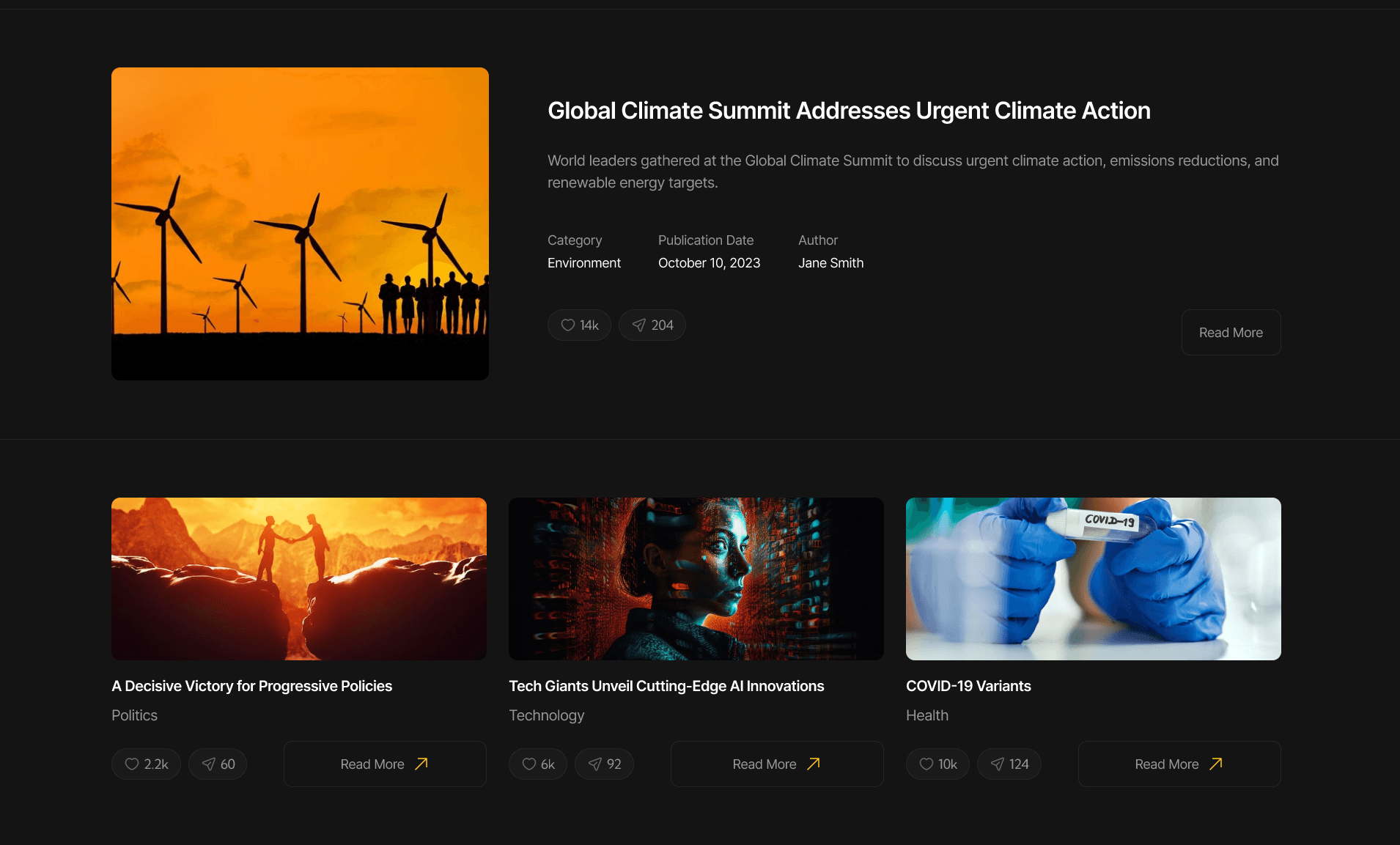Click the wind turbine featured image
The width and height of the screenshot is (1400, 845).
point(300,224)
